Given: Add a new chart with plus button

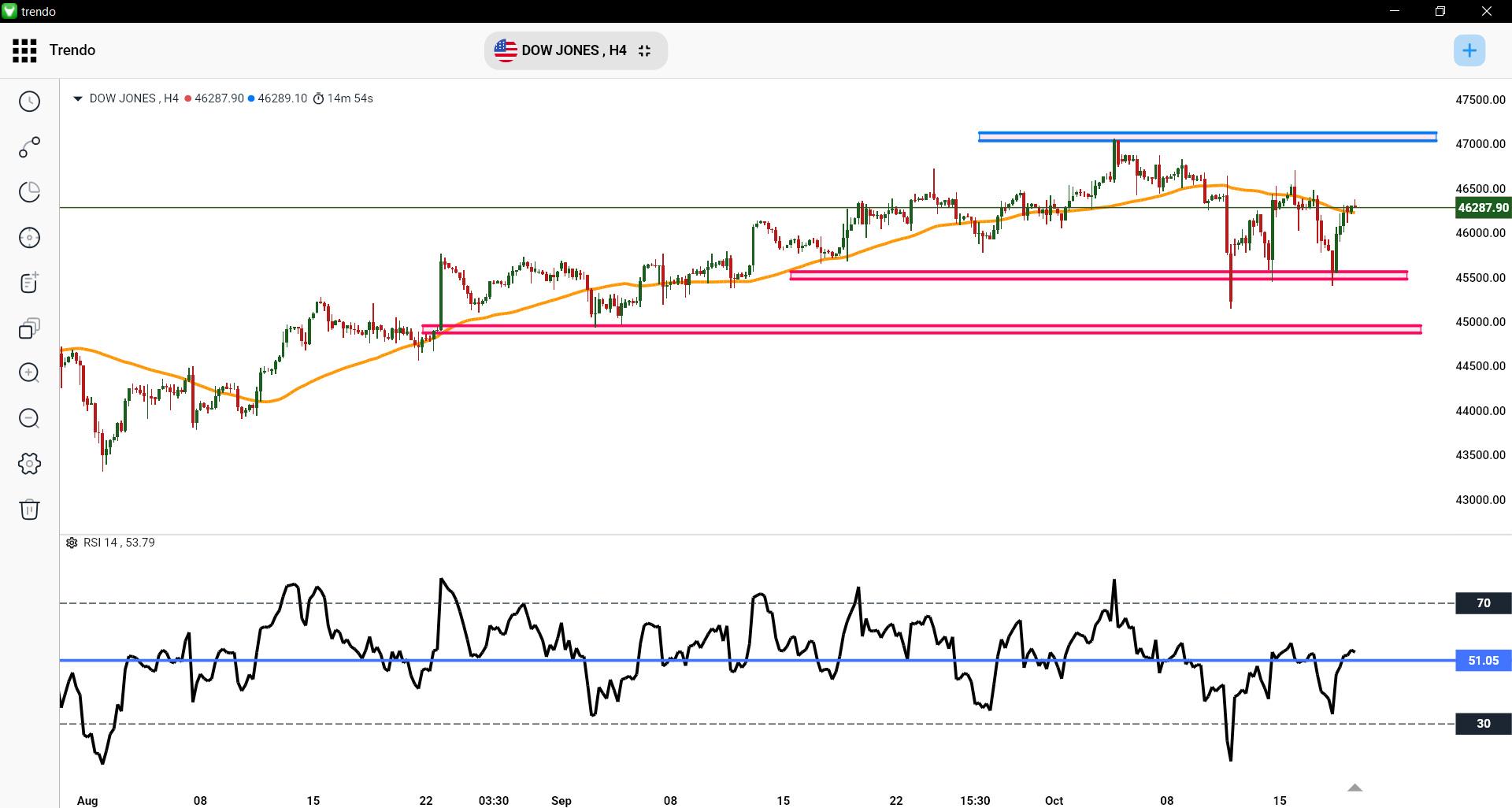Looking at the screenshot, I should (1469, 50).
